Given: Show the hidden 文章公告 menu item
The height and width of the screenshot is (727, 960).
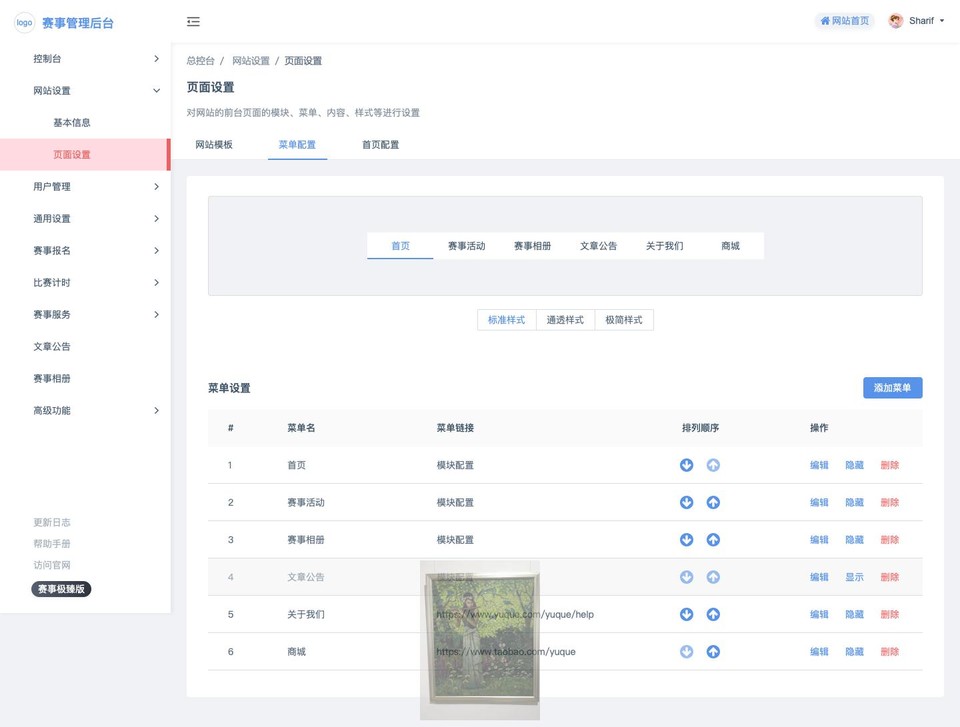Looking at the screenshot, I should pyautogui.click(x=854, y=577).
